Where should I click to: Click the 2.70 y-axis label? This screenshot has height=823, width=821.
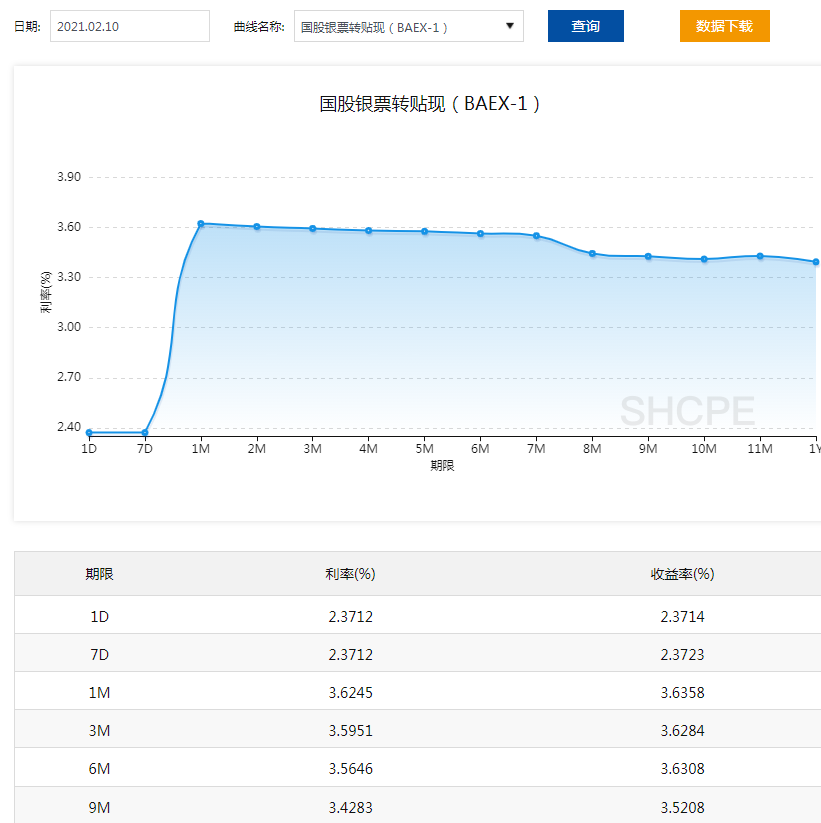[69, 377]
